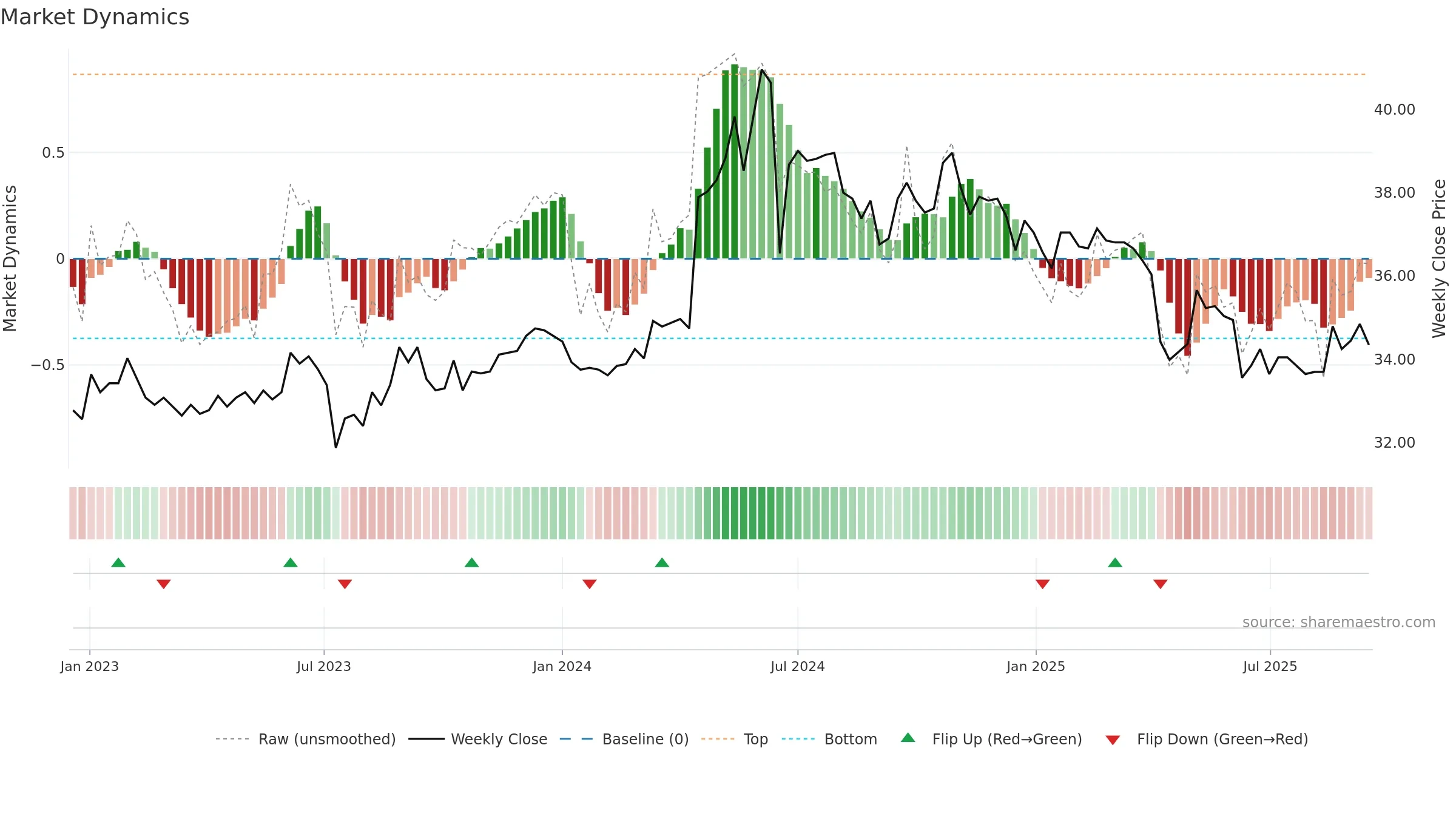Toggle the Flip Up (Red→Green) legend entry
The width and height of the screenshot is (1456, 819).
coord(991,739)
